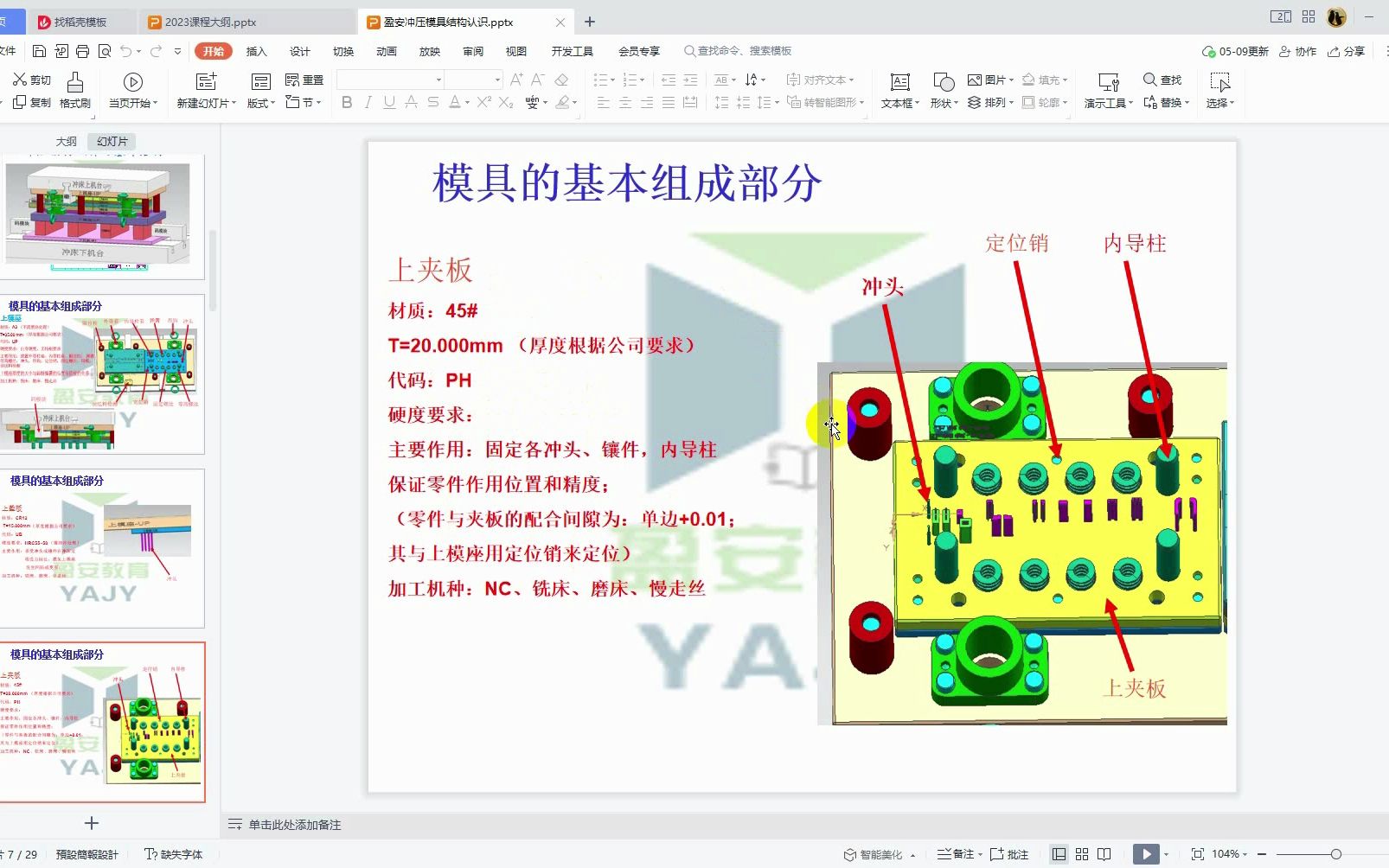Viewport: 1389px width, 868px height.
Task: Switch to the 大纲 outline tab
Action: point(66,141)
